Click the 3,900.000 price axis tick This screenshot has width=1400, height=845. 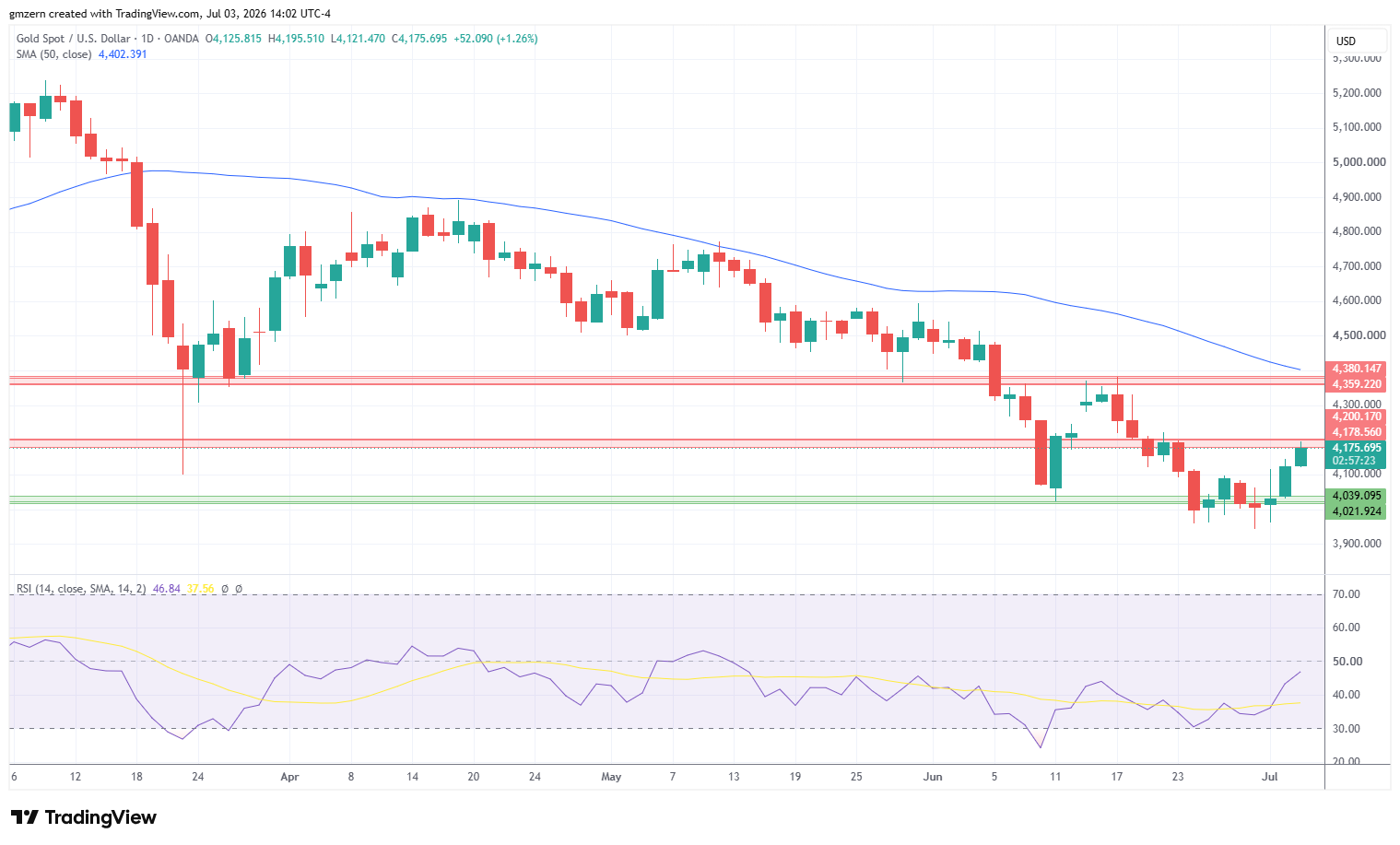click(1357, 544)
